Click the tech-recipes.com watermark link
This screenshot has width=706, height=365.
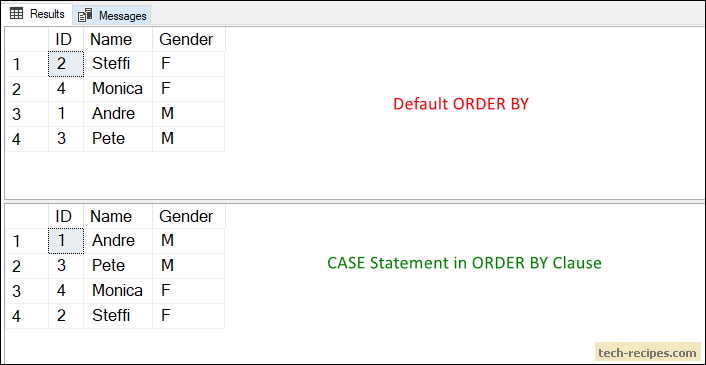pyautogui.click(x=648, y=351)
